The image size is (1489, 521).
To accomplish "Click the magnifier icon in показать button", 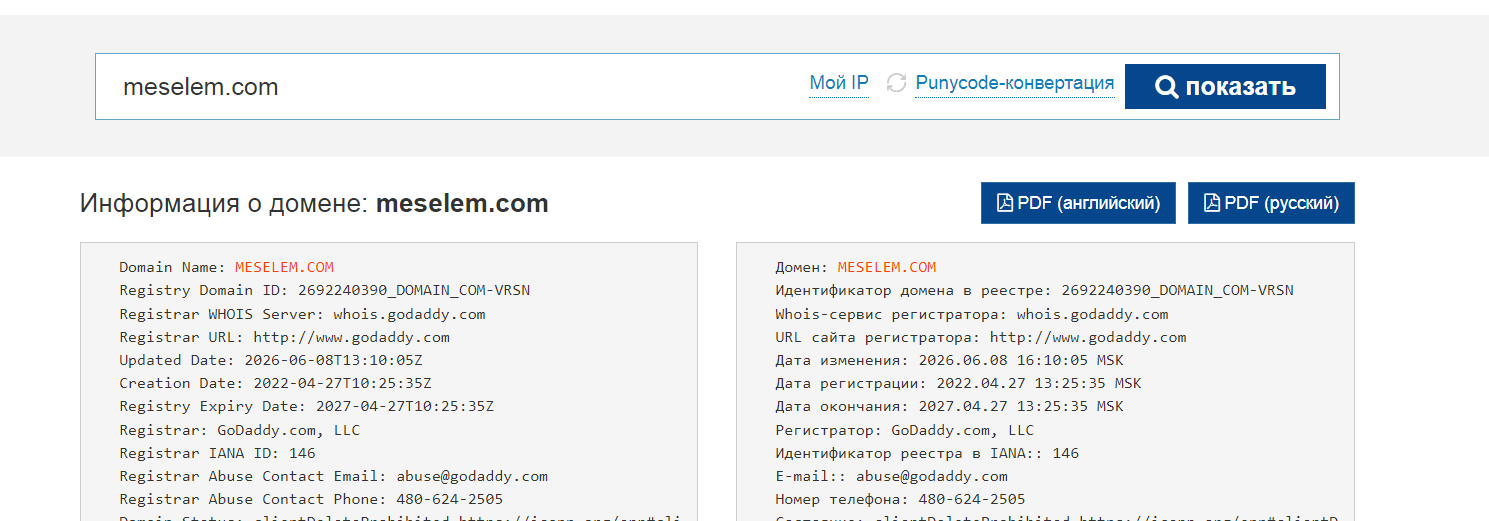I will [1166, 87].
